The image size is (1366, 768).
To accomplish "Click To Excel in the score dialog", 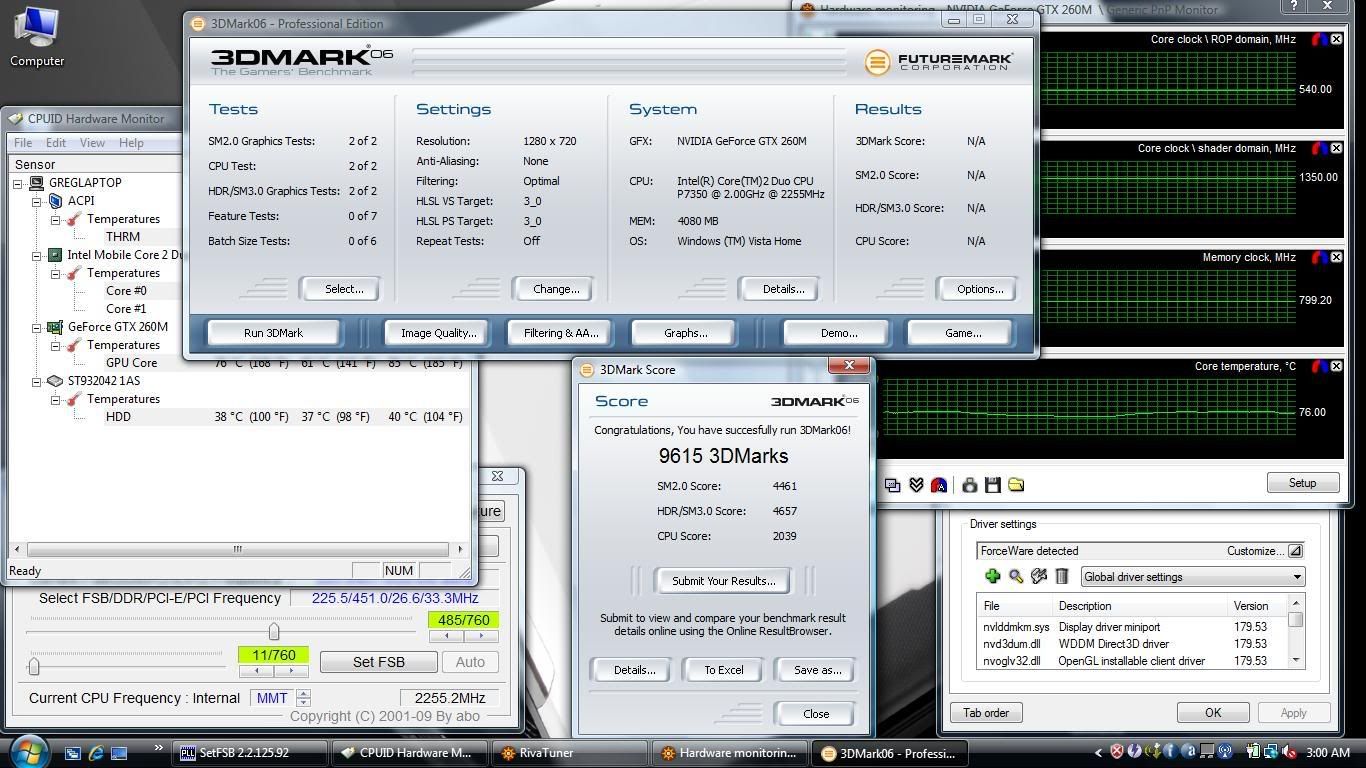I will [x=724, y=670].
